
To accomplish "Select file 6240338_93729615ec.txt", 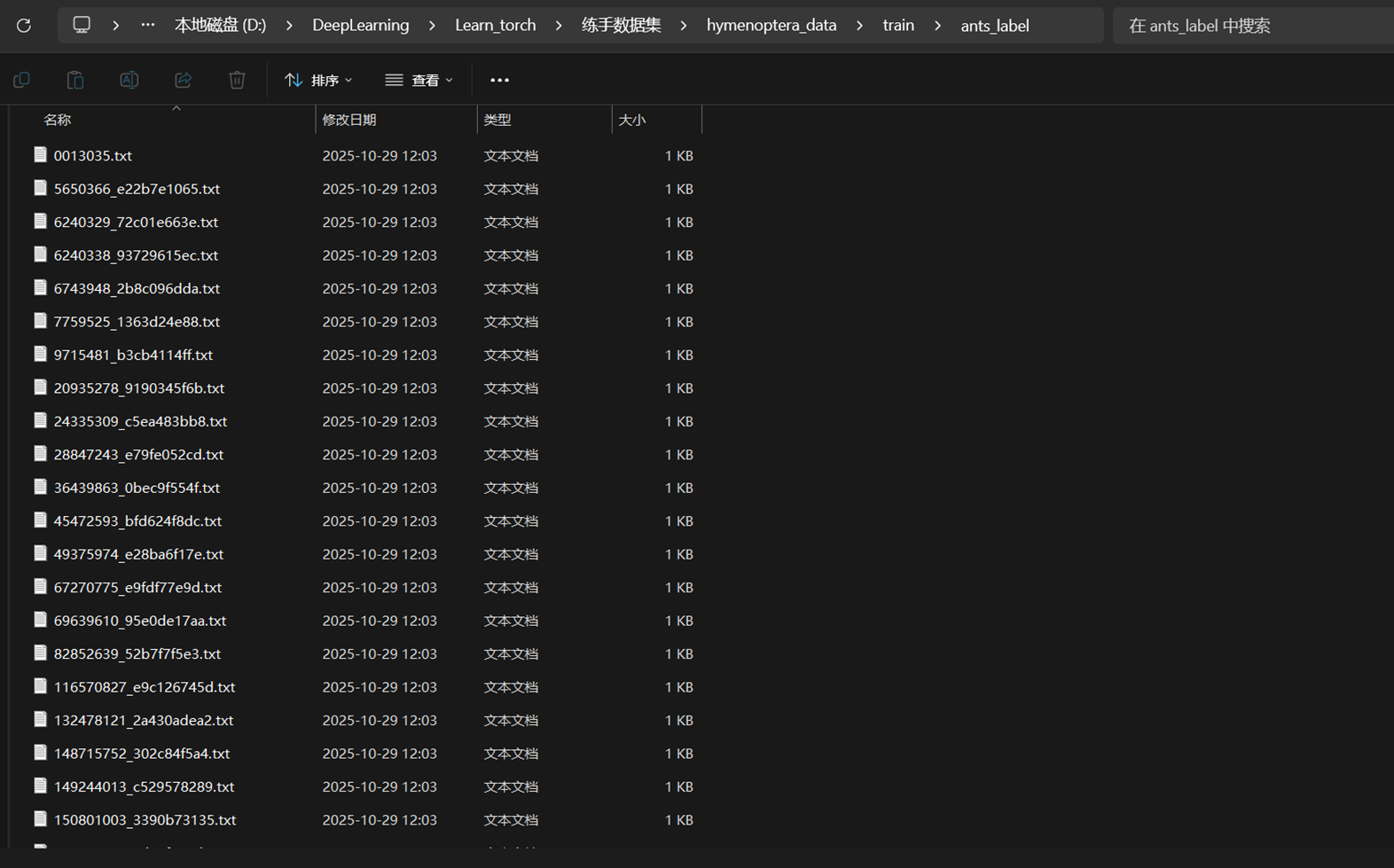I will [136, 255].
